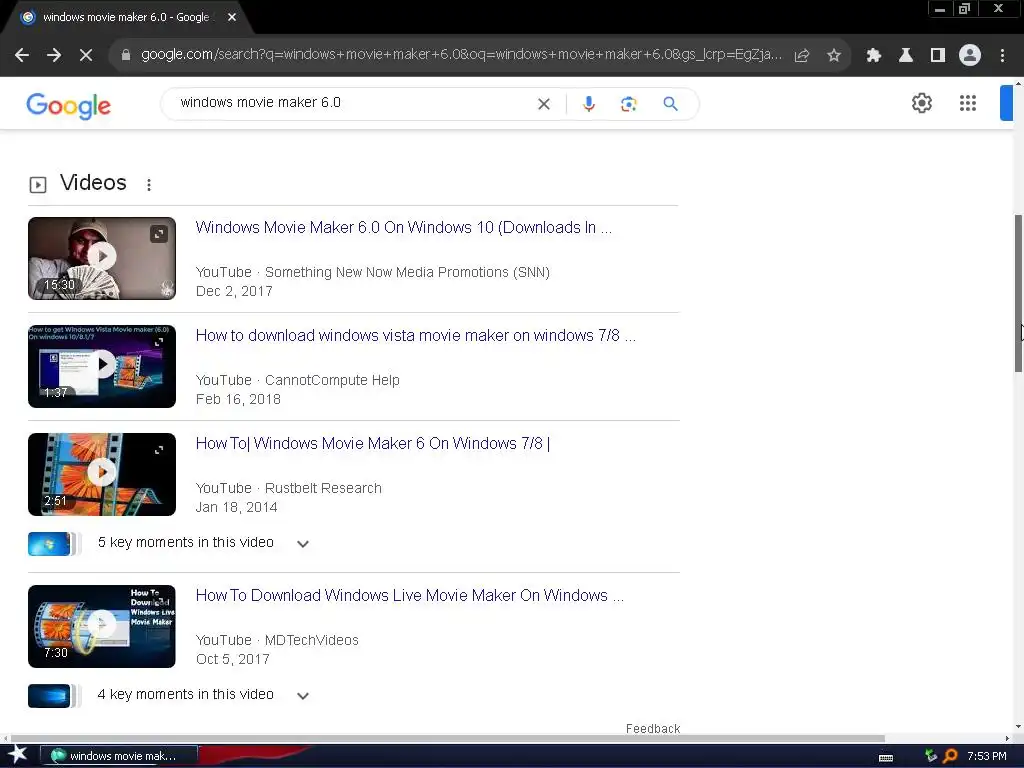Click the scrollbar down arrow
This screenshot has height=768, width=1024.
click(1018, 726)
